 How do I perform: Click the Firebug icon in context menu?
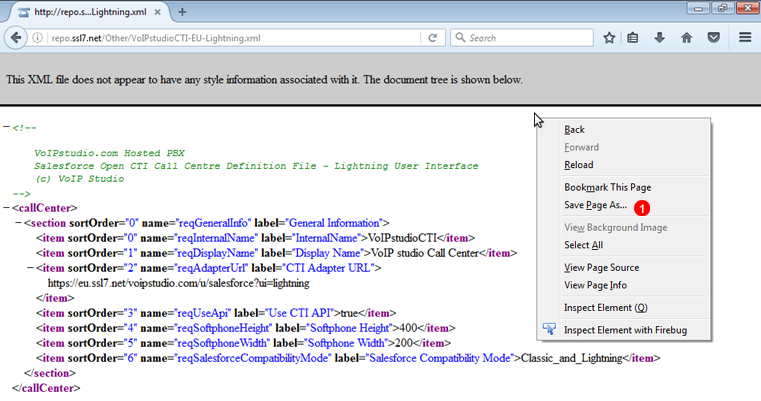[549, 329]
